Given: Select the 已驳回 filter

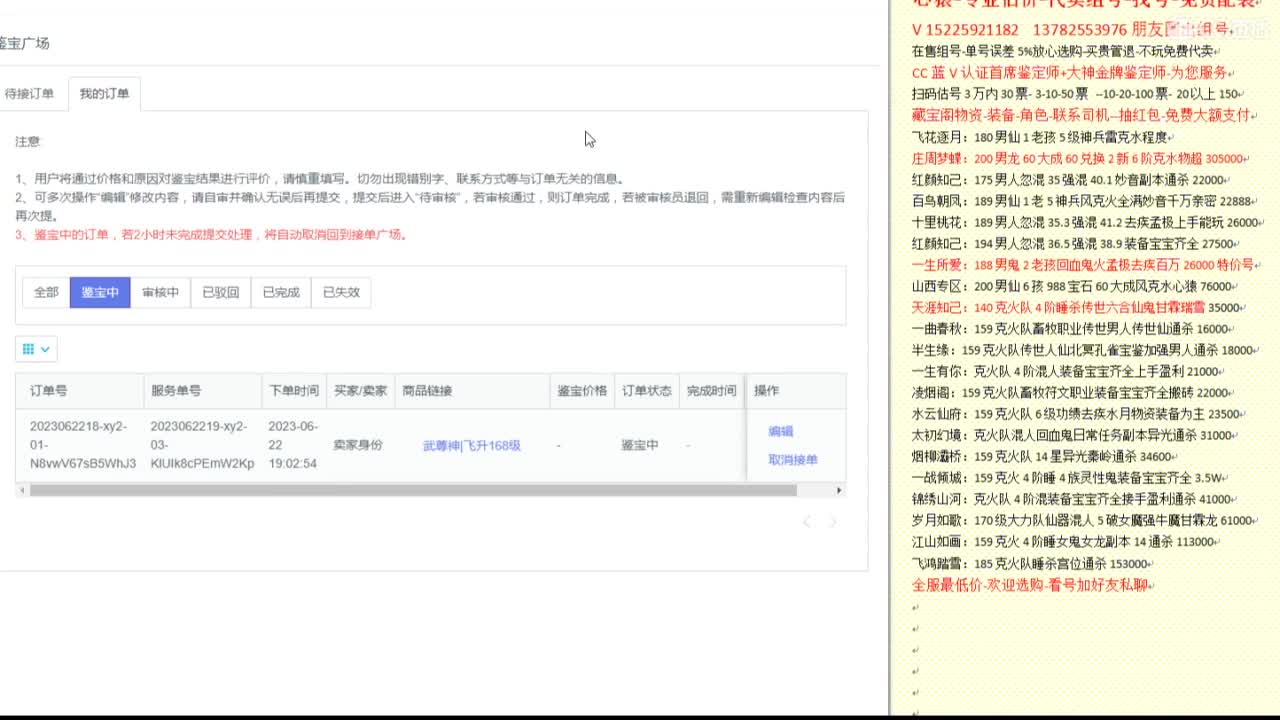Looking at the screenshot, I should tap(220, 292).
